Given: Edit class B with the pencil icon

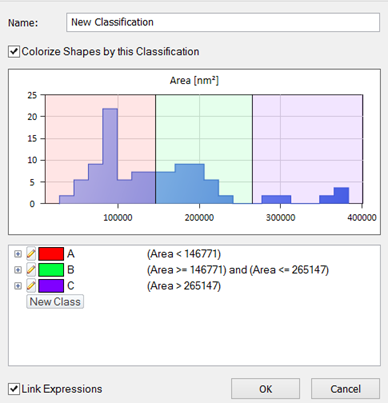Looking at the screenshot, I should (x=31, y=270).
